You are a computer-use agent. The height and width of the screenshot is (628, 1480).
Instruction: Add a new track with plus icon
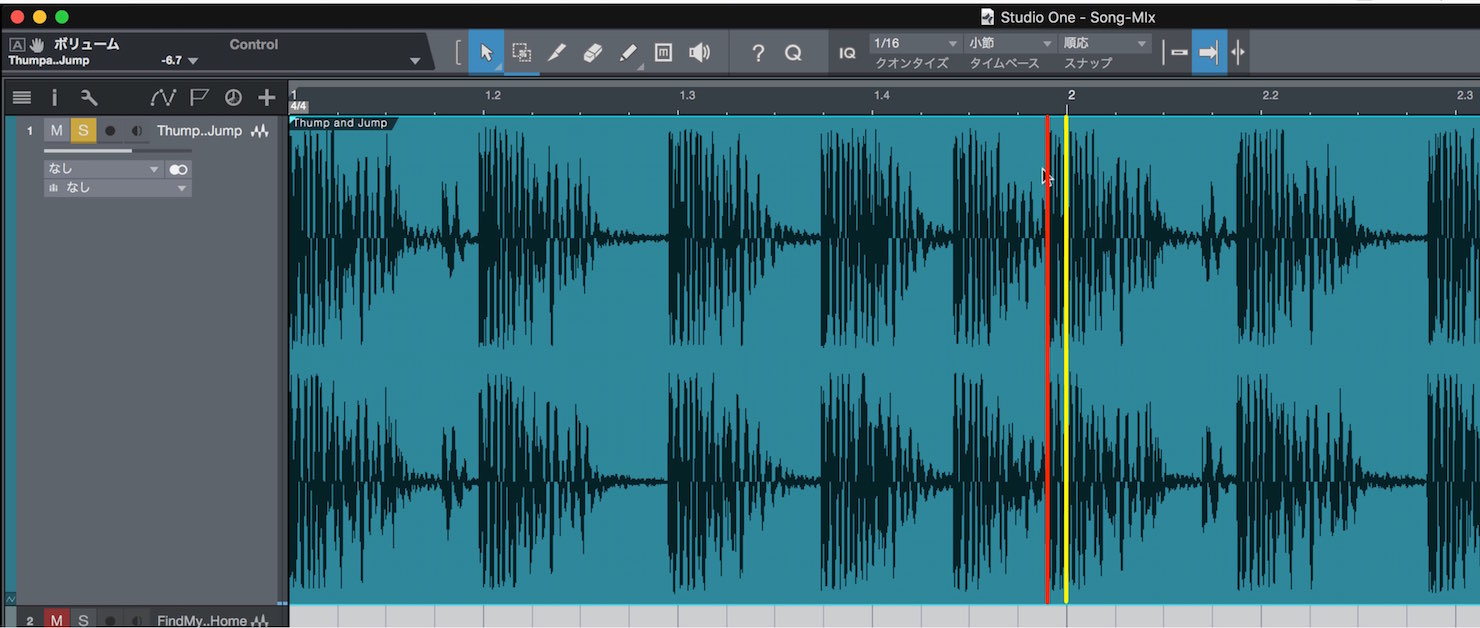click(266, 98)
